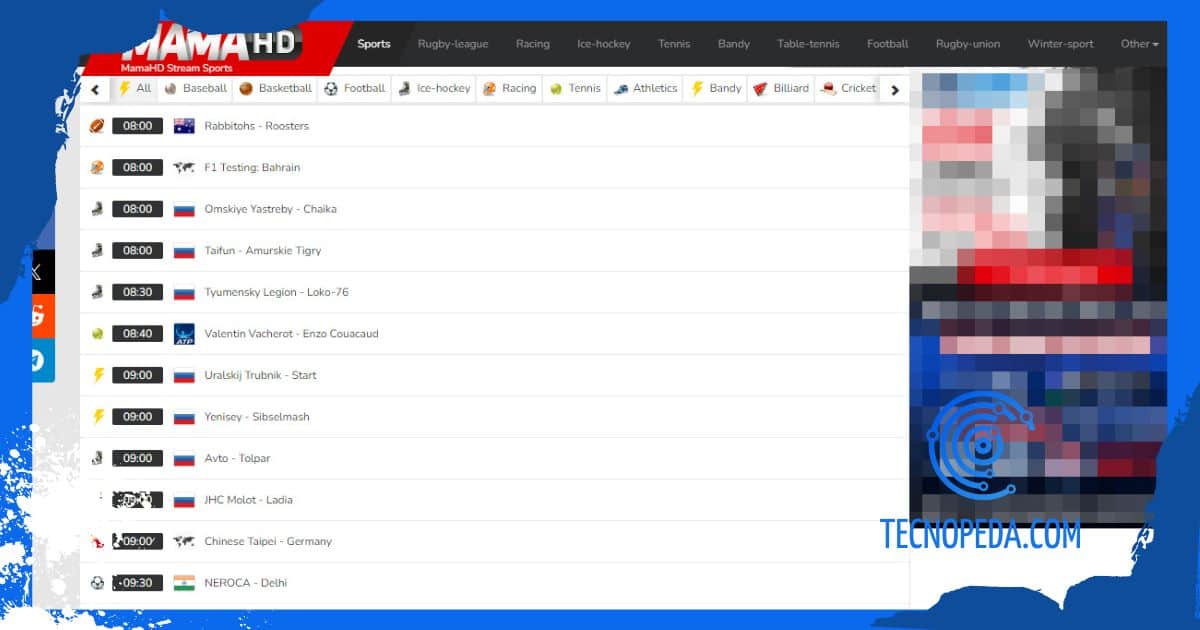Click the pixelated advertisement banner

1038,297
